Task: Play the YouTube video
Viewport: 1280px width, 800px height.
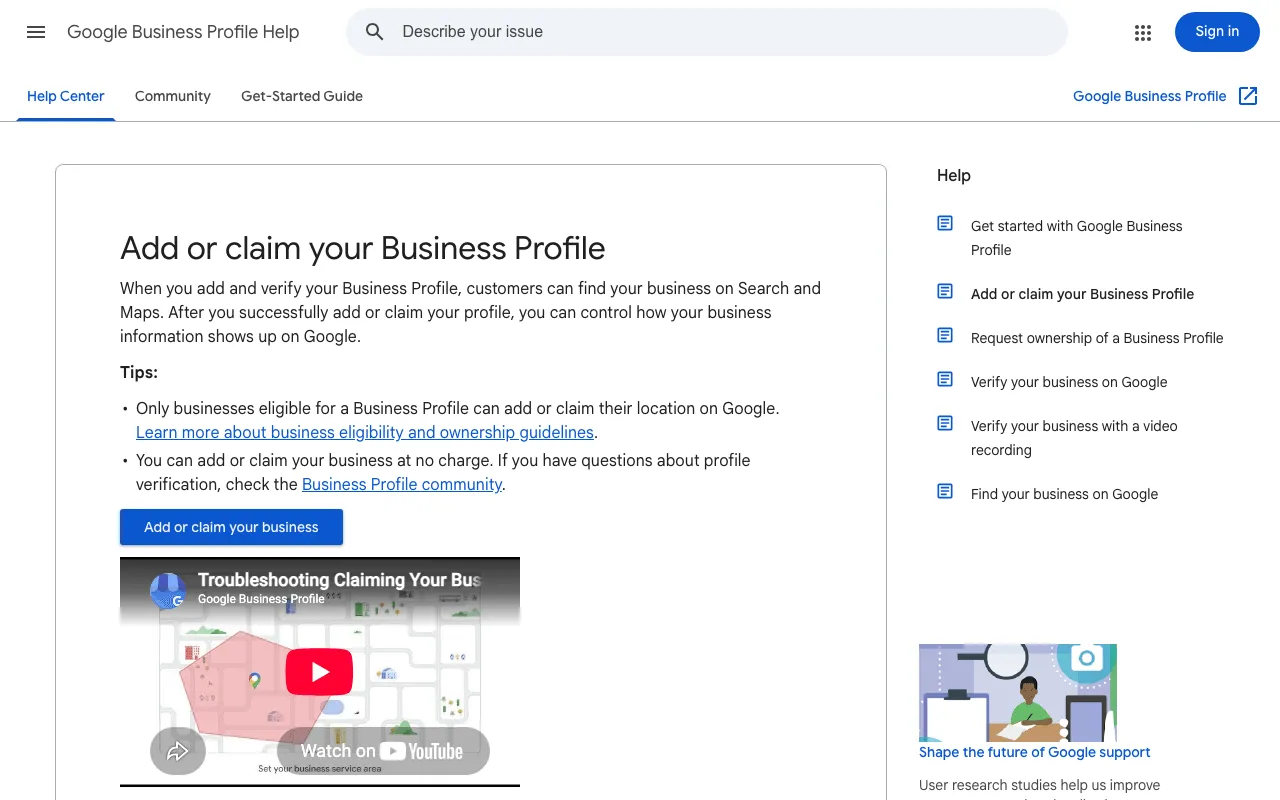Action: coord(319,672)
